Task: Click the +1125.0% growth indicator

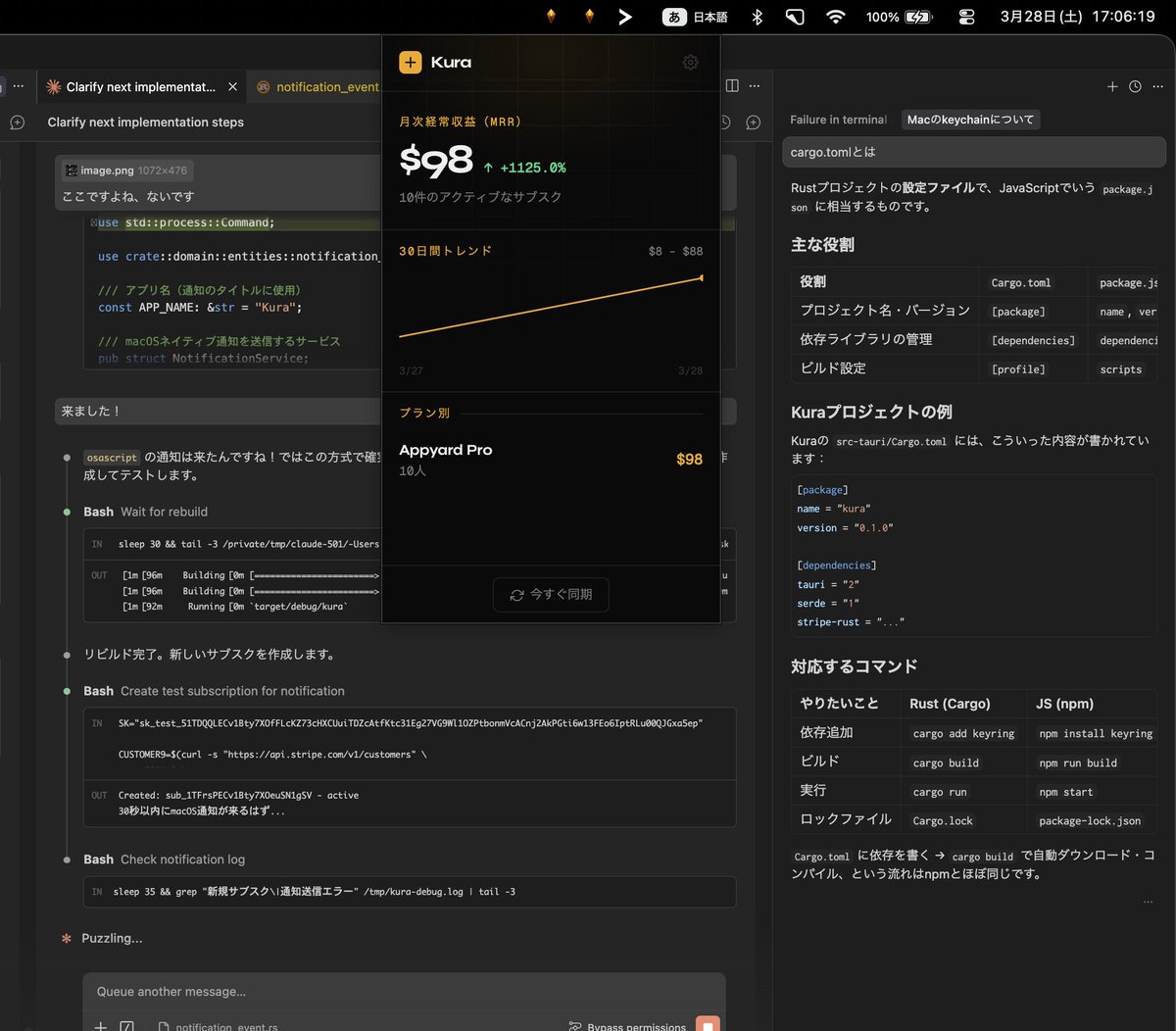Action: click(524, 168)
